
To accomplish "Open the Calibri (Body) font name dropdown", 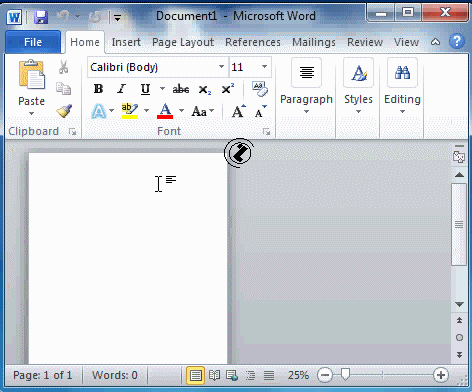I will (221, 67).
